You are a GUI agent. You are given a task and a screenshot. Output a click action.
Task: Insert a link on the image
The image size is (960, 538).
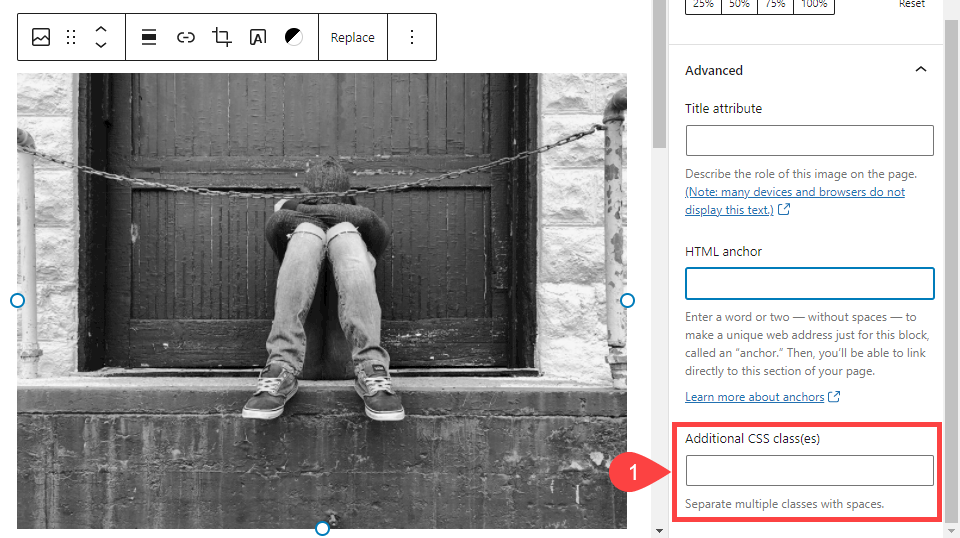point(186,37)
